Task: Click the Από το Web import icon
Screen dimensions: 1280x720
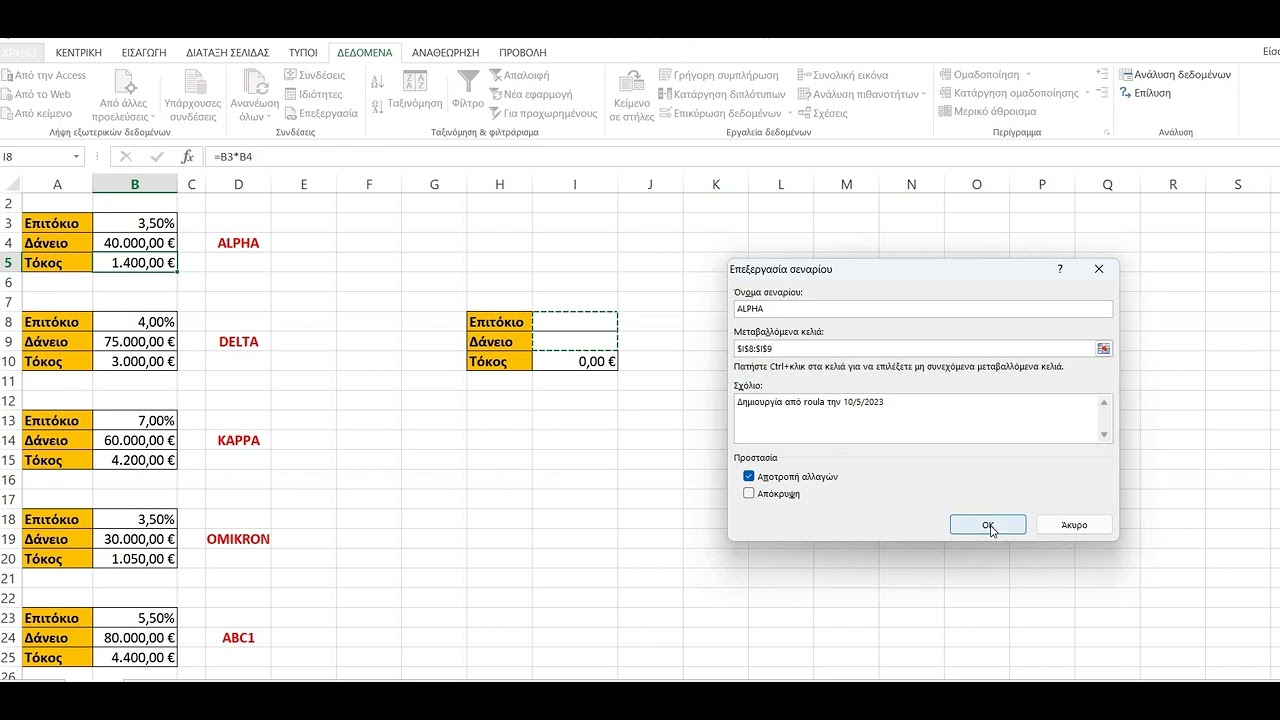Action: (6, 94)
